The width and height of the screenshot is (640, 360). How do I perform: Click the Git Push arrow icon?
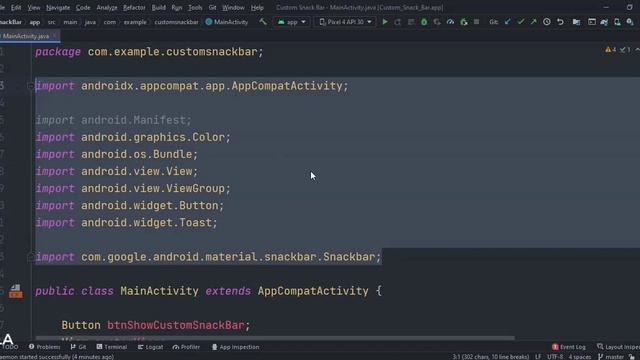click(x=533, y=22)
